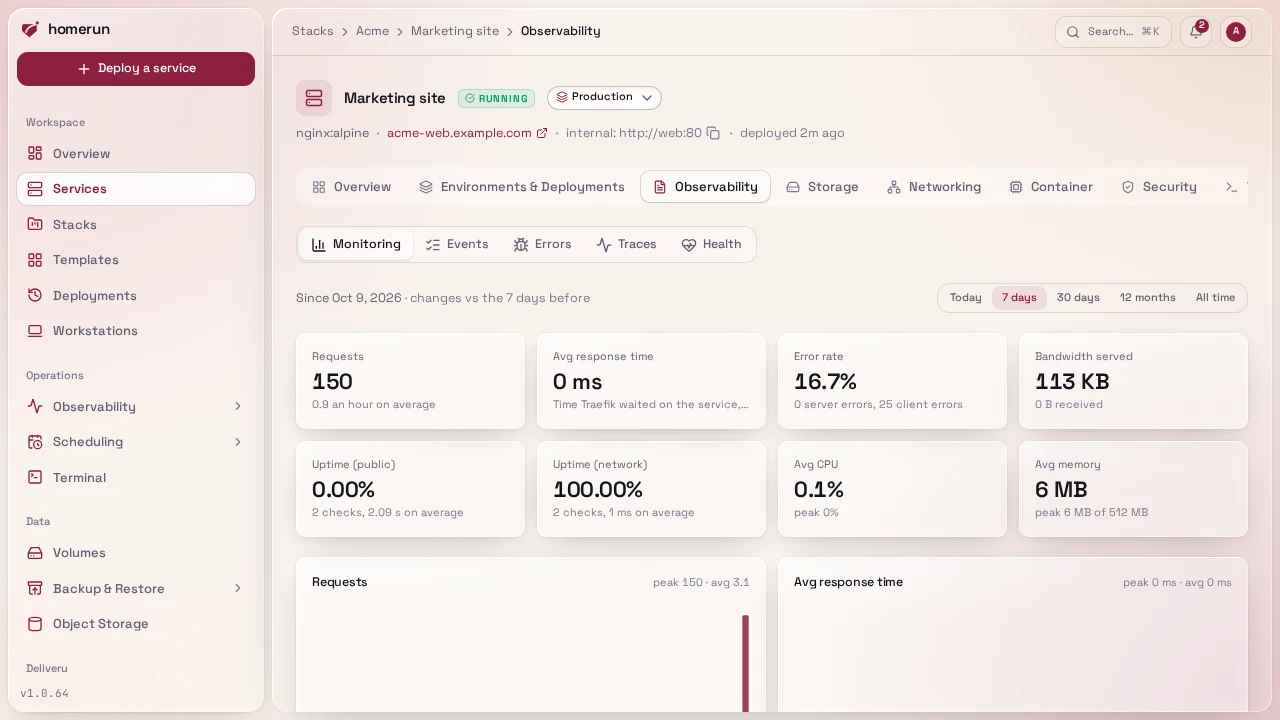Expand the Backup & Restore chevron

pos(238,589)
